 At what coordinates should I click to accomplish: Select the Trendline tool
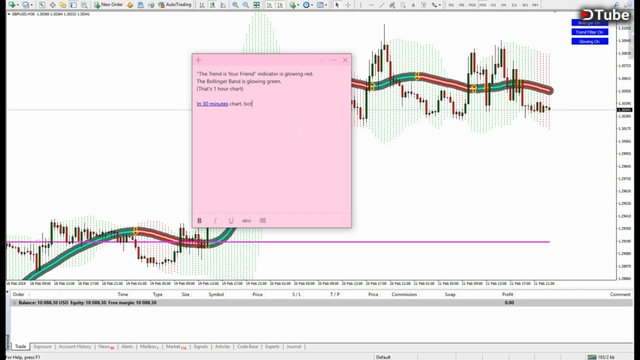382,5
